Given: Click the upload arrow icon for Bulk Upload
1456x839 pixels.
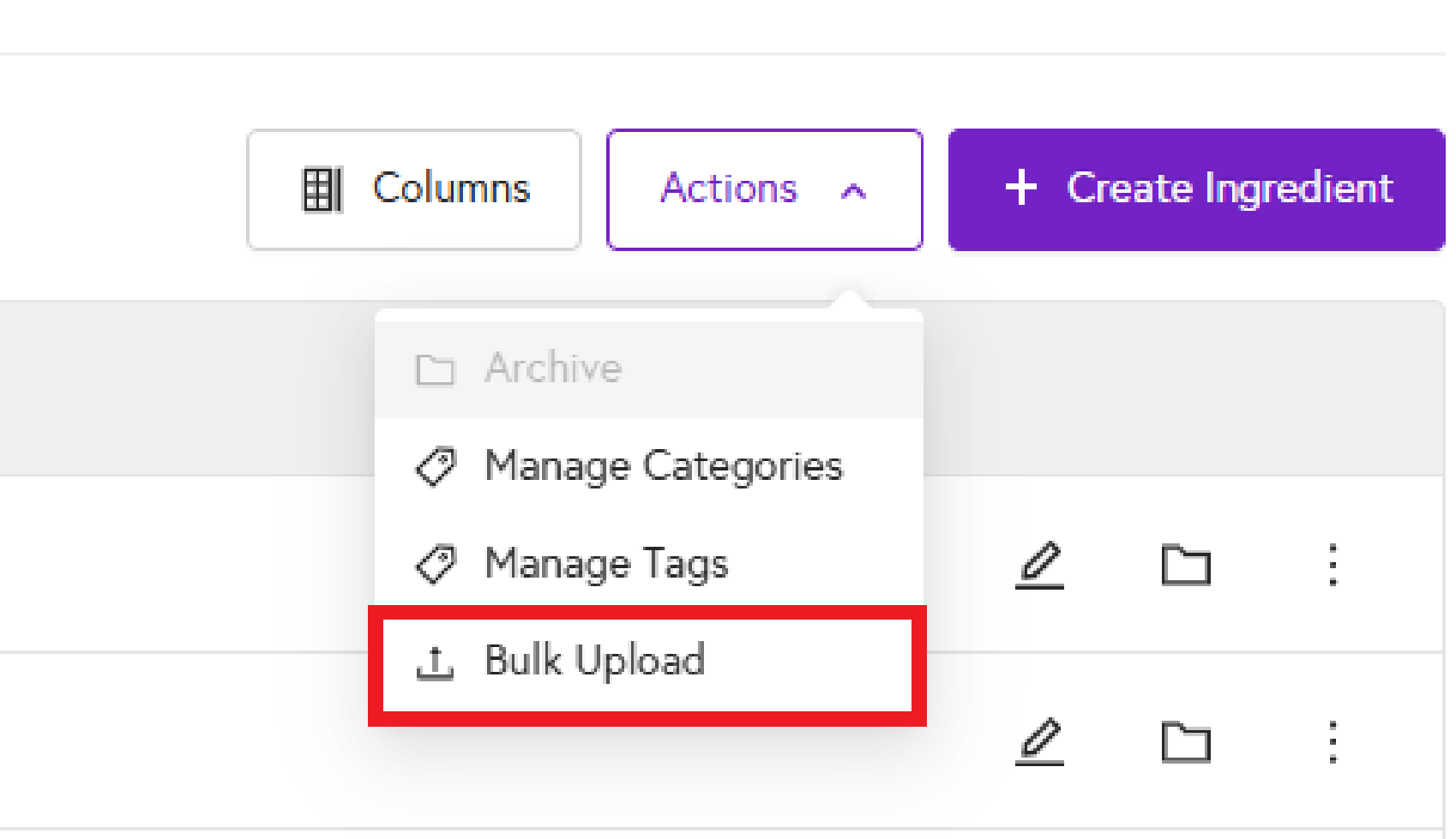Looking at the screenshot, I should point(435,662).
